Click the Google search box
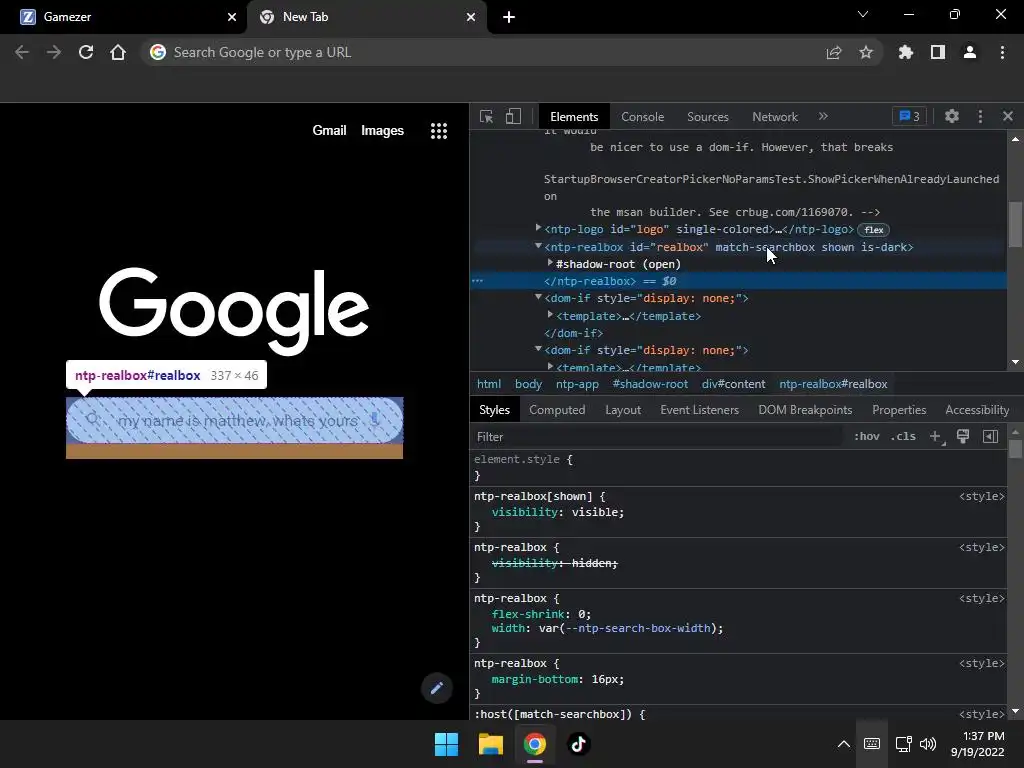The width and height of the screenshot is (1024, 768). [234, 420]
